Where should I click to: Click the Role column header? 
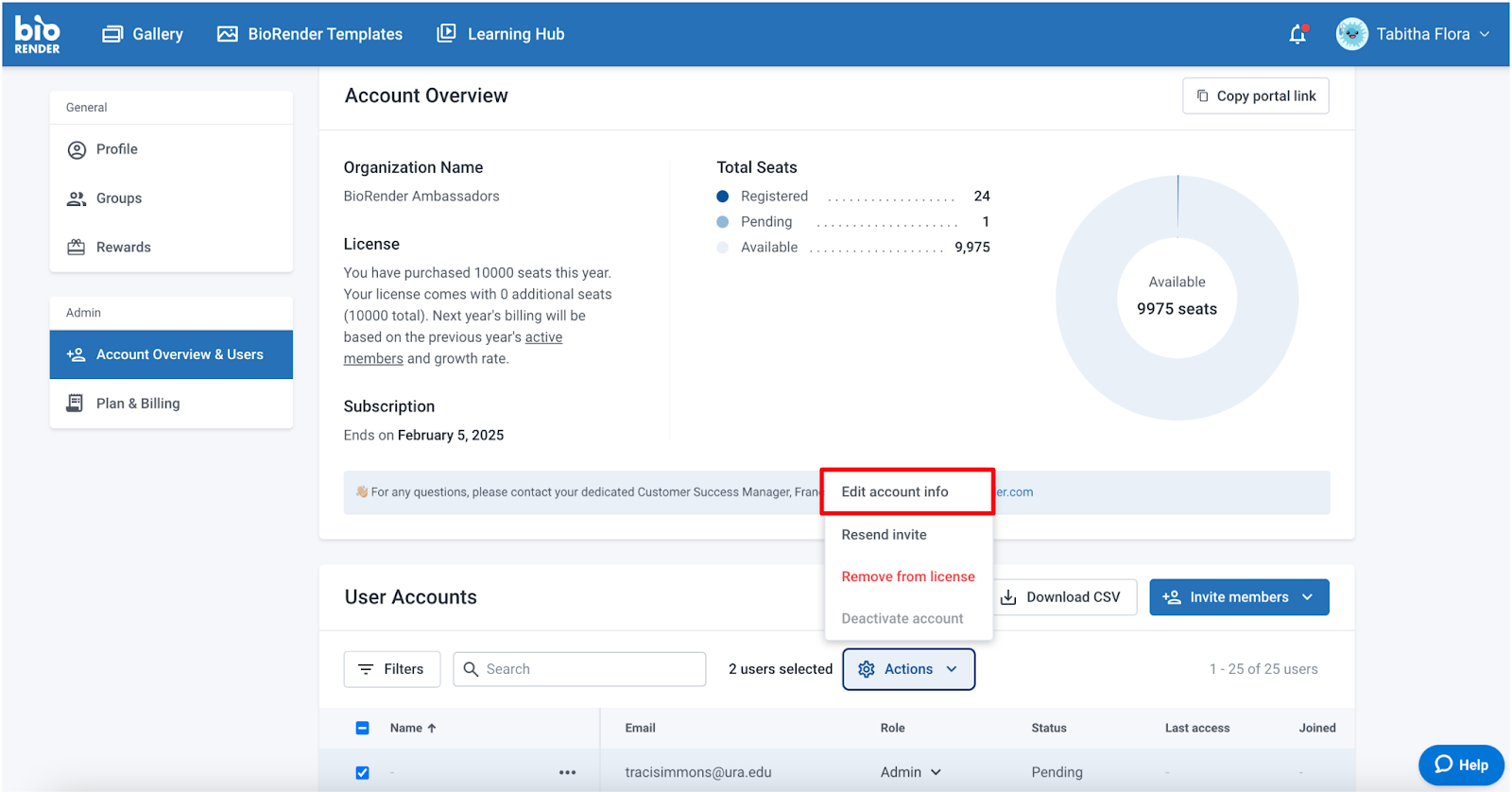(x=893, y=728)
